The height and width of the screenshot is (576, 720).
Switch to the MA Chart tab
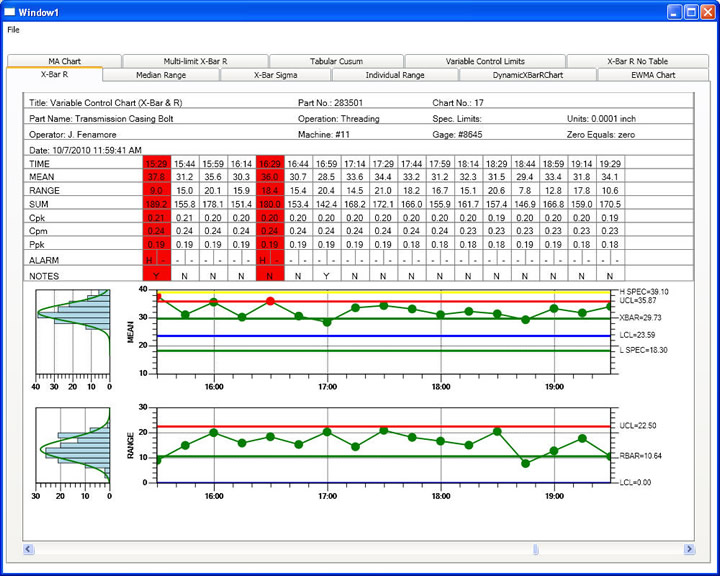(x=64, y=61)
